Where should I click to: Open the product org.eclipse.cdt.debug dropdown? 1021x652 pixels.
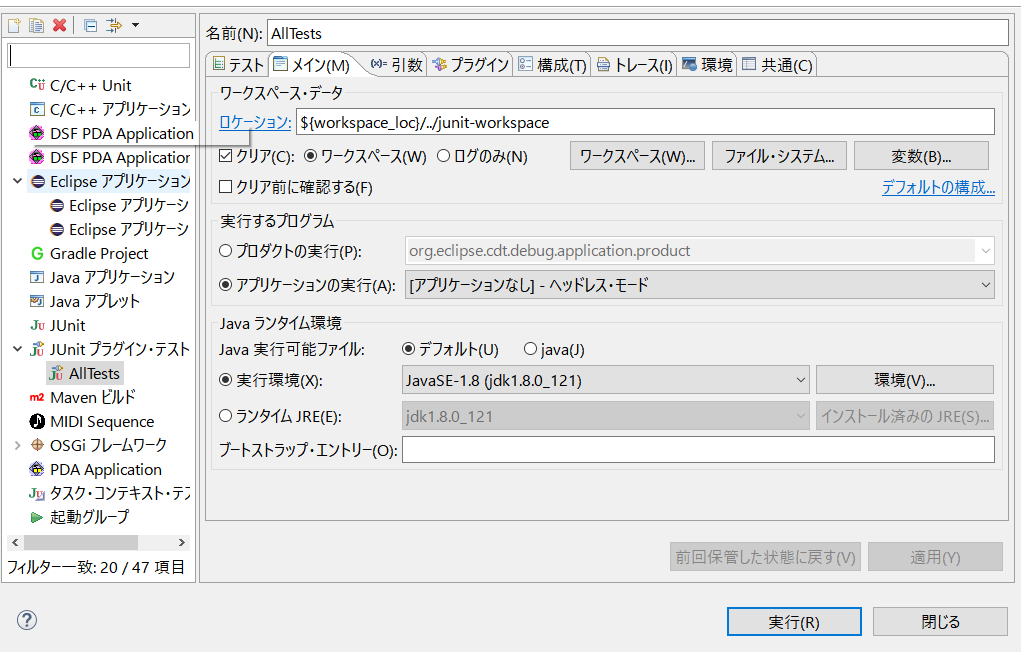pyautogui.click(x=700, y=251)
